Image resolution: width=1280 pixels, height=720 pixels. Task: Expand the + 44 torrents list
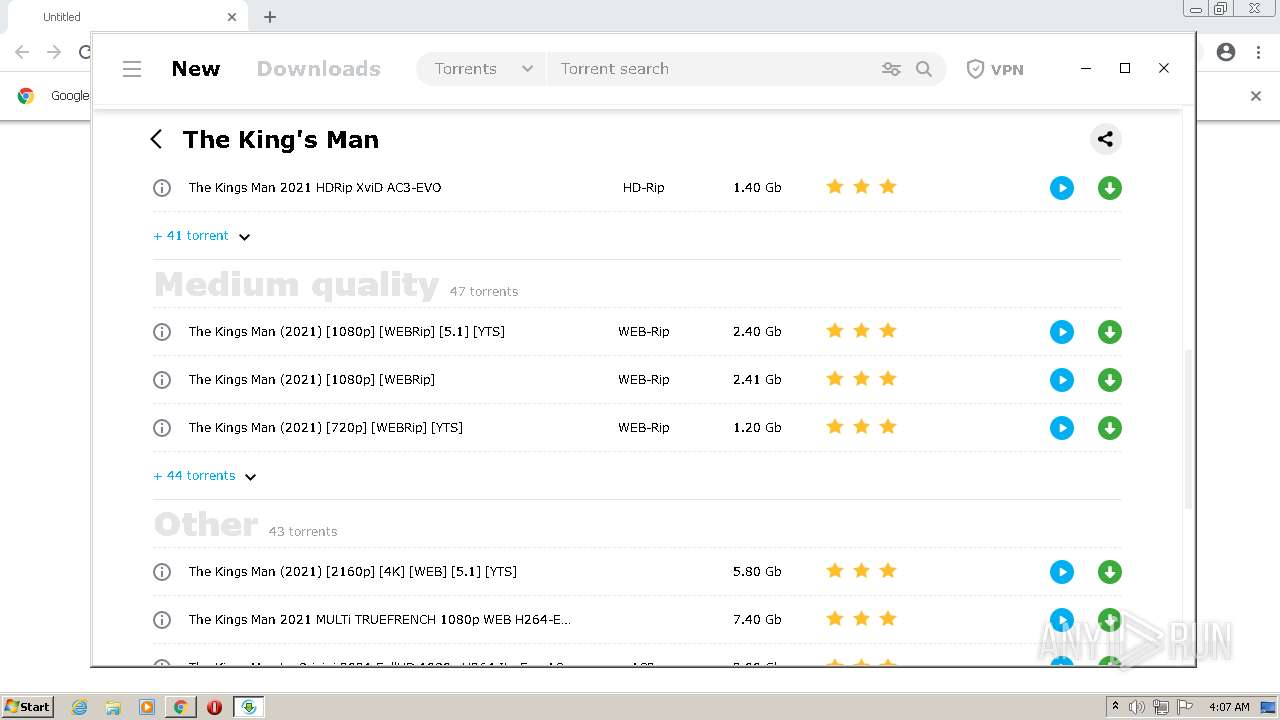[x=205, y=476]
